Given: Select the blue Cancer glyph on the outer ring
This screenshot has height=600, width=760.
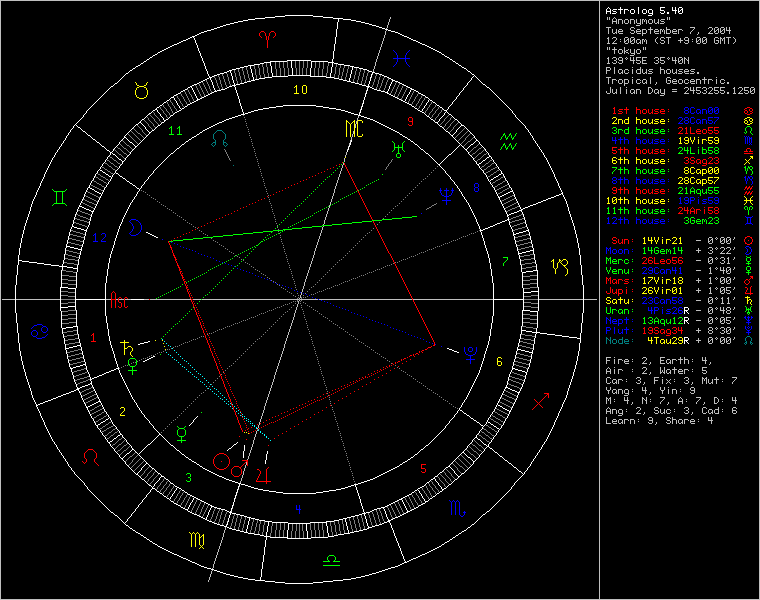Looking at the screenshot, I should tap(39, 332).
